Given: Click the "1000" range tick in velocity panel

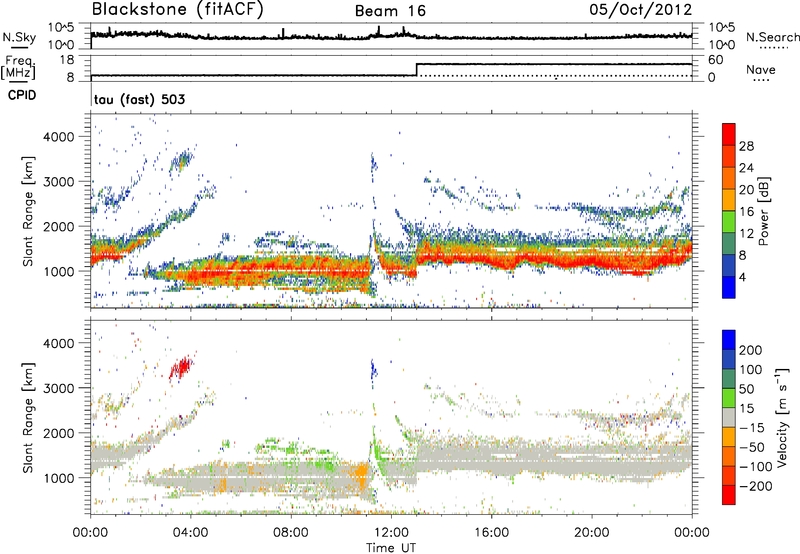Looking at the screenshot, I should 58,478.
